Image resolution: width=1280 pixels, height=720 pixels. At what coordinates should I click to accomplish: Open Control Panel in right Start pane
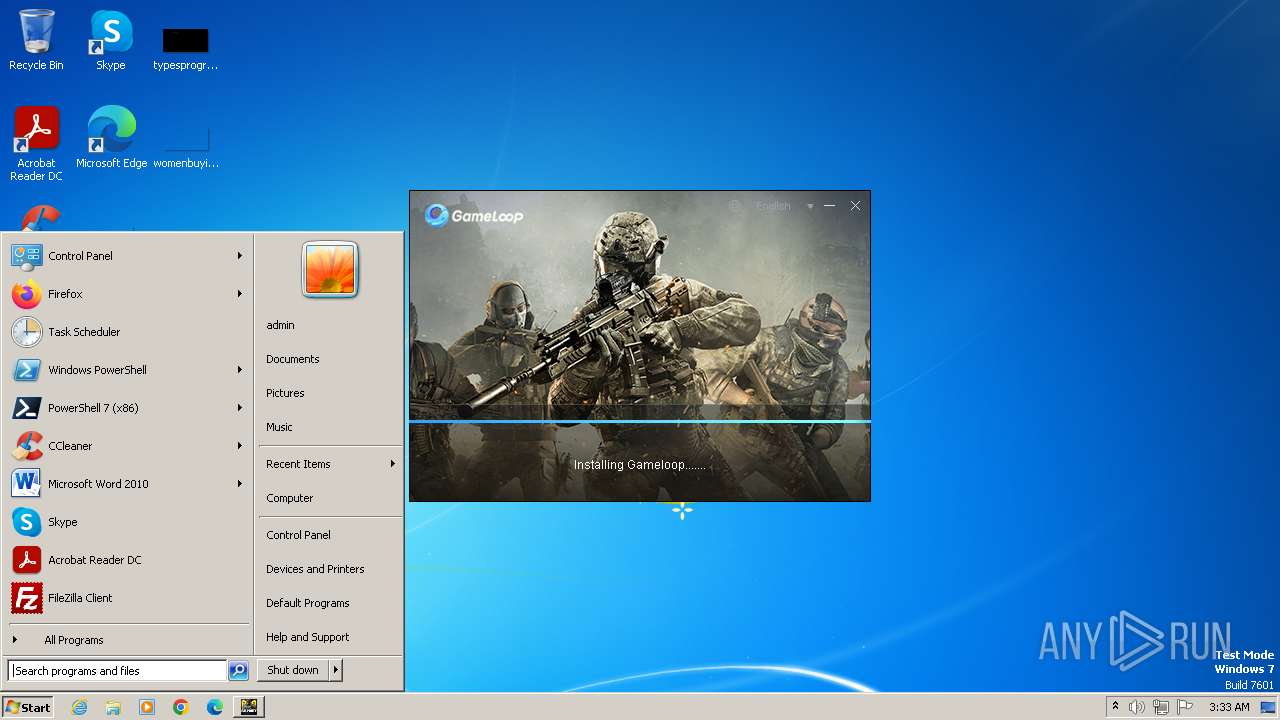(330, 535)
